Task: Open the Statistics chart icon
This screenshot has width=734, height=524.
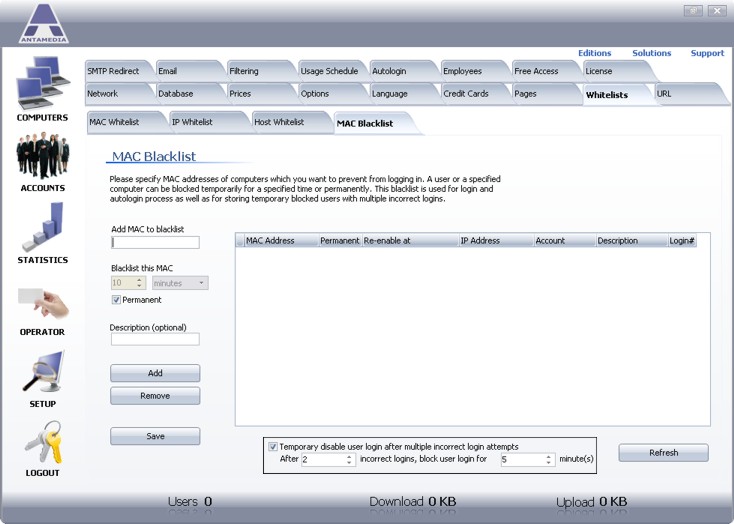Action: 43,227
